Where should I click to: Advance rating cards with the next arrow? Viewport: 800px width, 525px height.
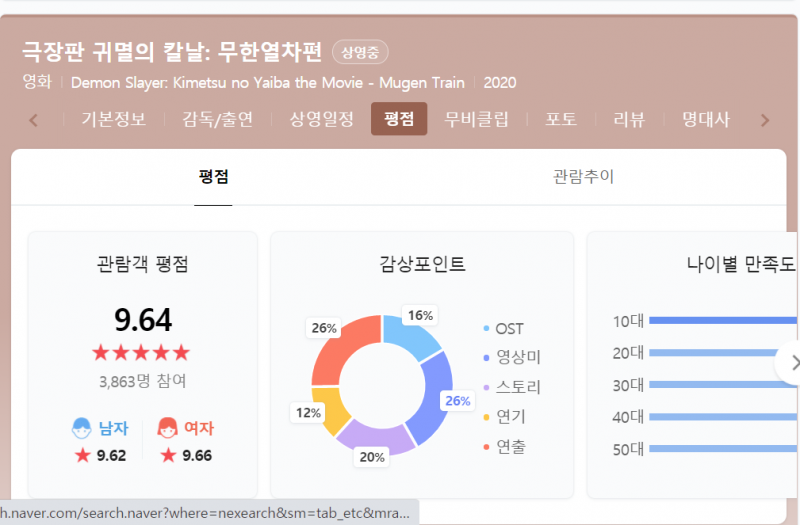[x=791, y=363]
